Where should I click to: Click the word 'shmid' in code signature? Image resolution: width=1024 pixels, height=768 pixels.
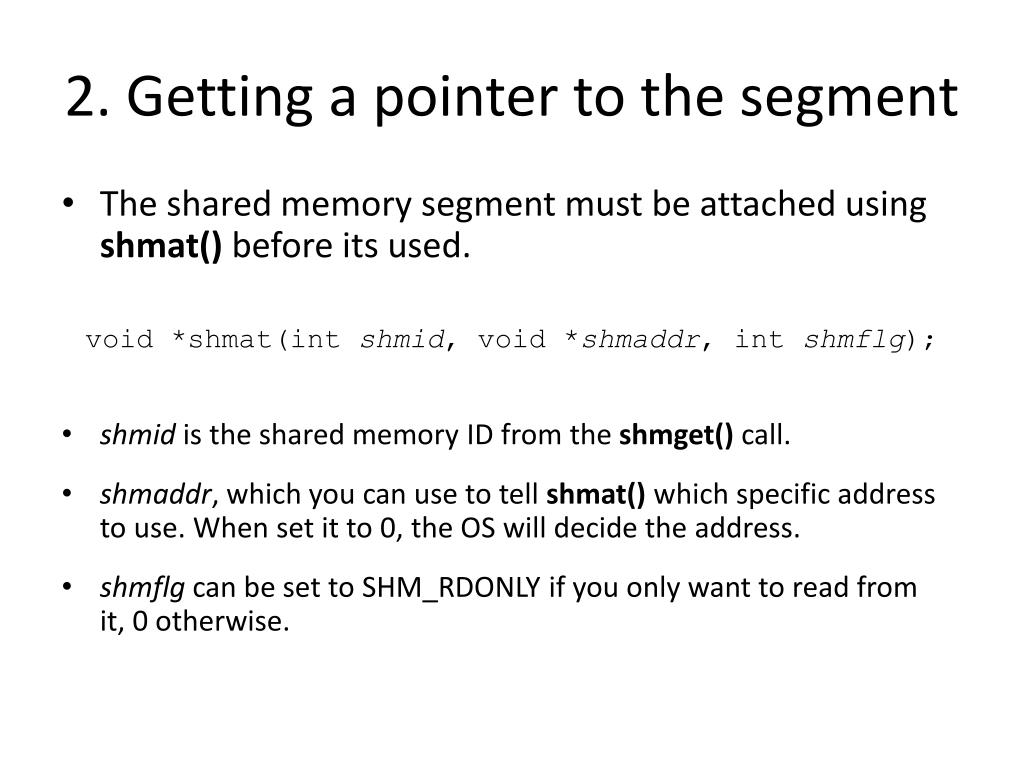(x=402, y=339)
